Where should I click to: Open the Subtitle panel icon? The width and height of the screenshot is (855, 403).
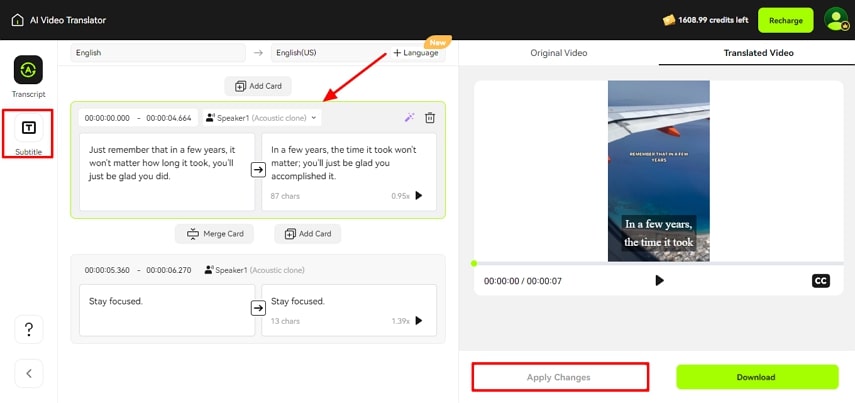click(x=28, y=128)
